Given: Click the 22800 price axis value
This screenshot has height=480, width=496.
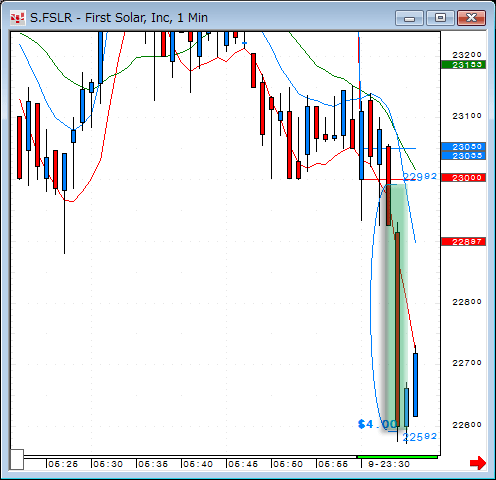Looking at the screenshot, I should point(467,302).
